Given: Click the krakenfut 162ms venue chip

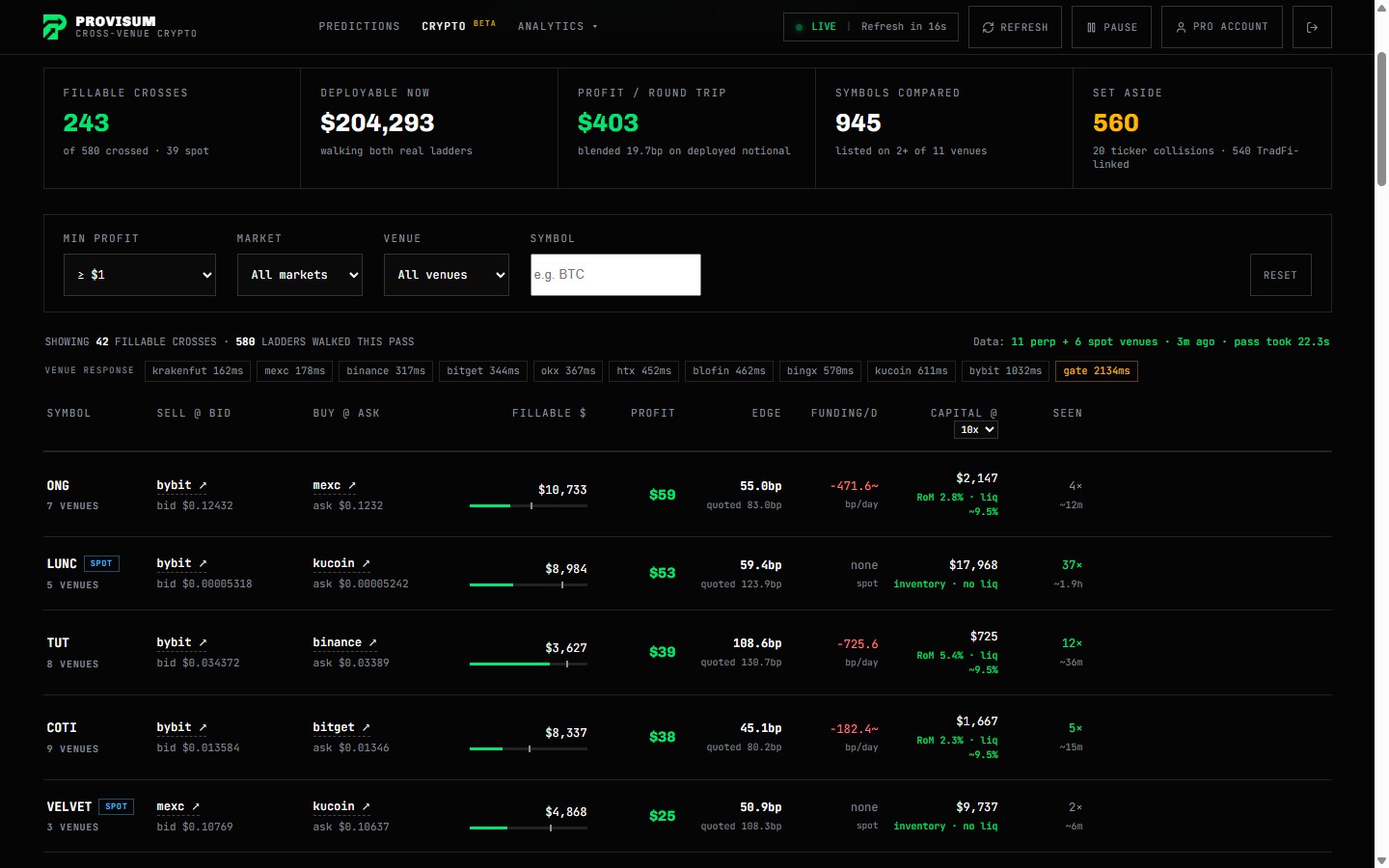Looking at the screenshot, I should click(198, 371).
